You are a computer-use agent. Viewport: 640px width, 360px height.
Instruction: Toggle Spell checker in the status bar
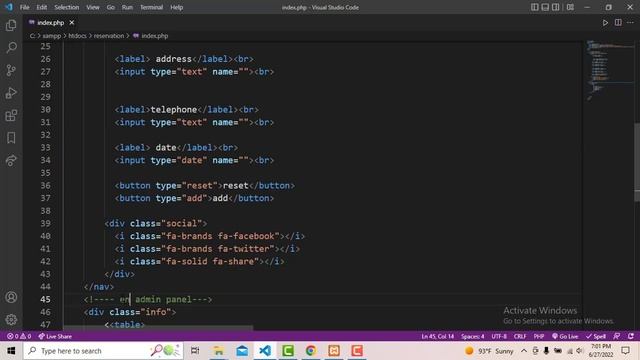coord(596,336)
